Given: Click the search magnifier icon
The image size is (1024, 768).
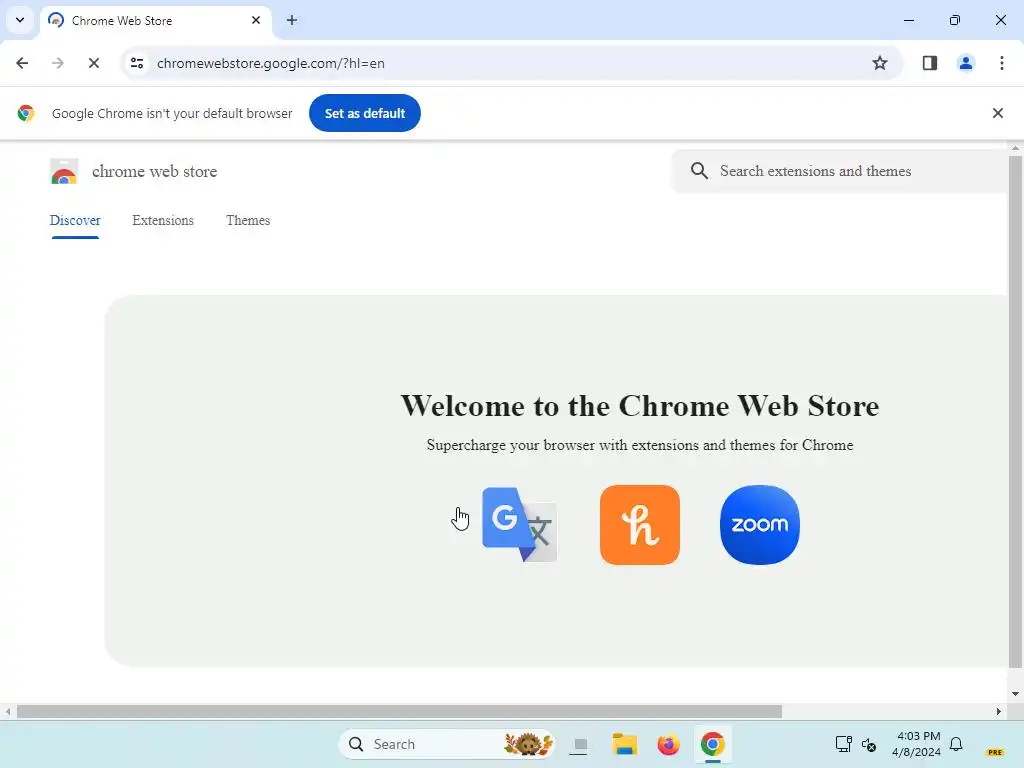Looking at the screenshot, I should click(x=699, y=171).
